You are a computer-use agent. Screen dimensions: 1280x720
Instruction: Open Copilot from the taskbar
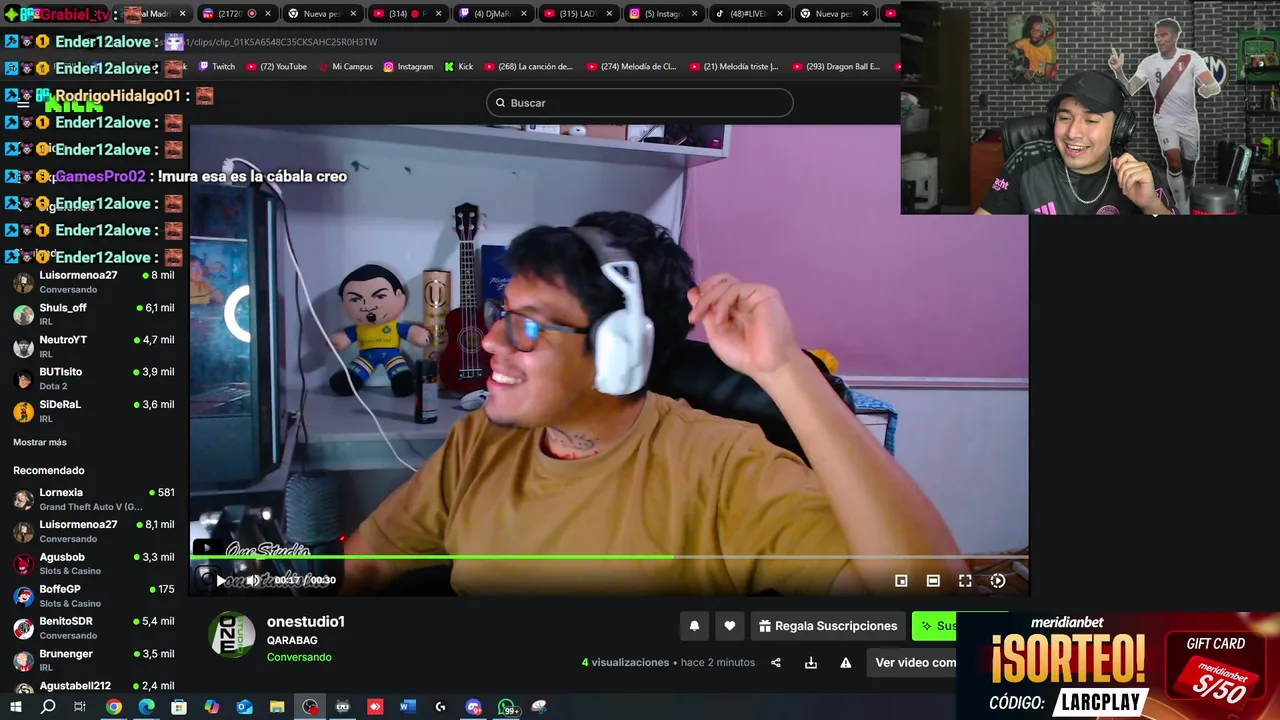click(x=212, y=707)
